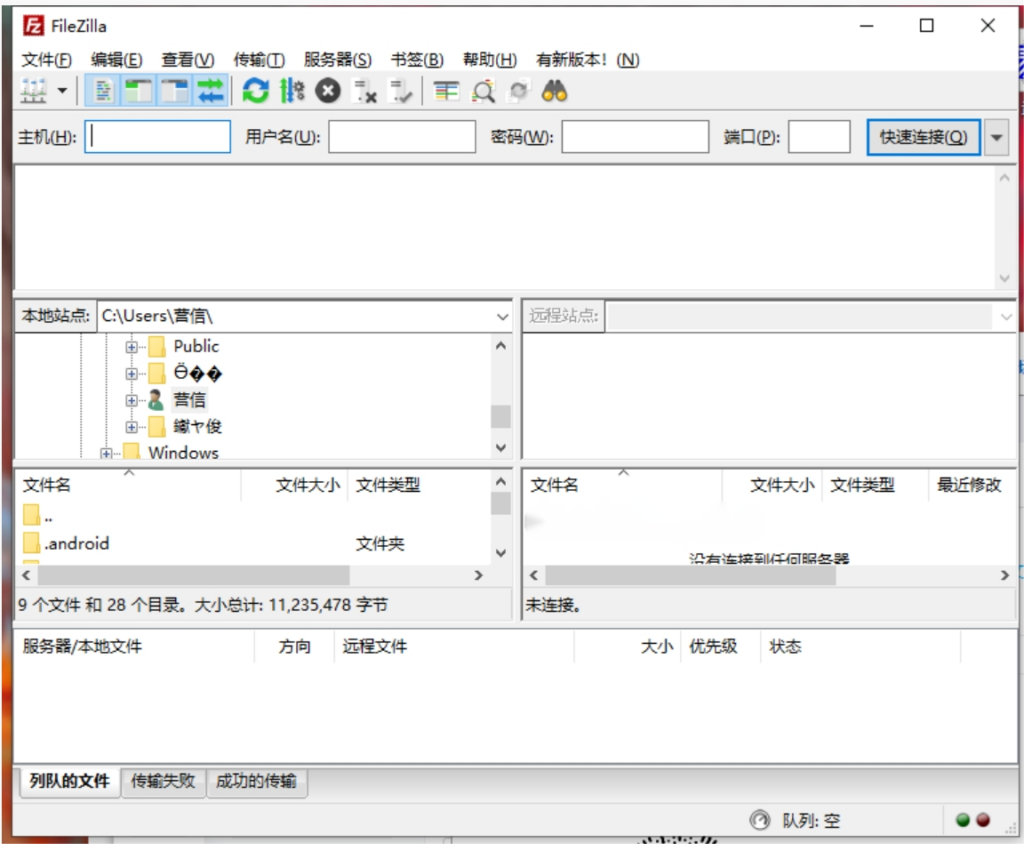Click the 快速连接(Q) button
Screen dimensions: 1024x844
(x=923, y=137)
